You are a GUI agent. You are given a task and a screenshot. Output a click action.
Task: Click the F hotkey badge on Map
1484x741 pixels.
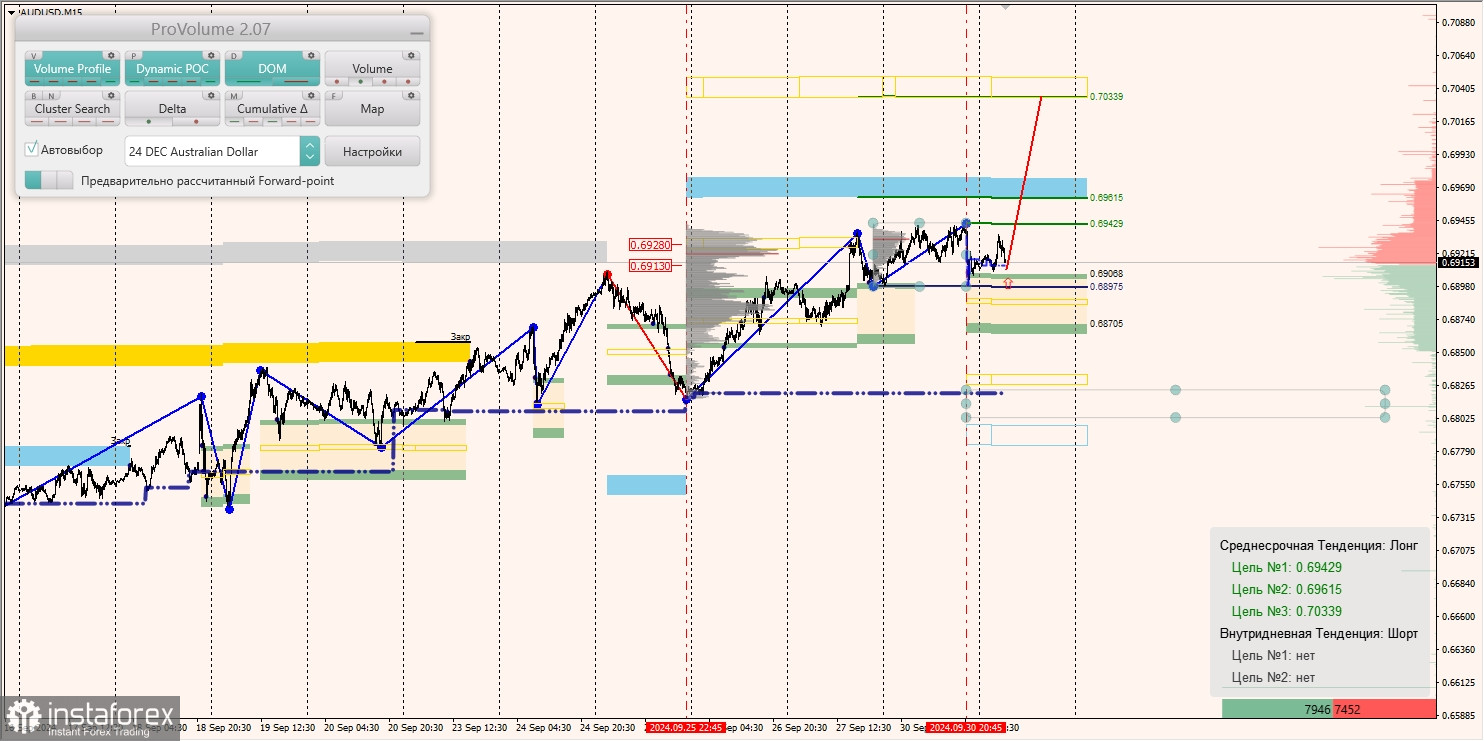pyautogui.click(x=334, y=96)
